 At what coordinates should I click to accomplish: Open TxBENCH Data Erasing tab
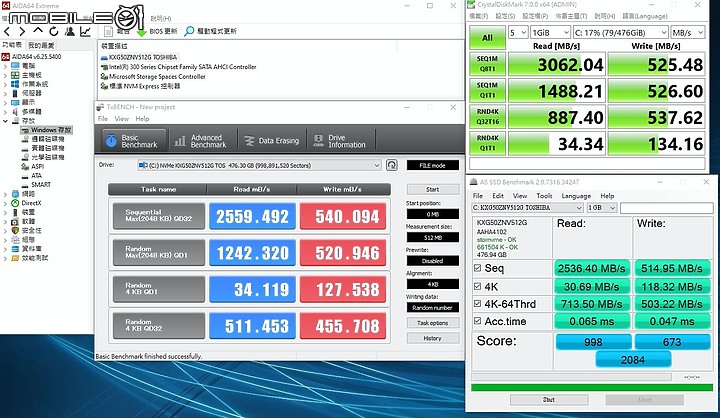coord(272,141)
